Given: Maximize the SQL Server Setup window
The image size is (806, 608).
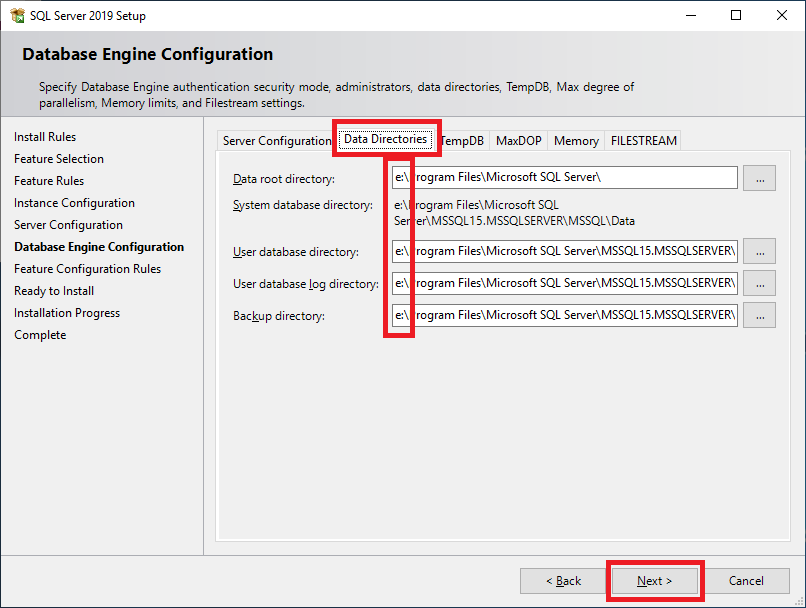Looking at the screenshot, I should tap(736, 15).
